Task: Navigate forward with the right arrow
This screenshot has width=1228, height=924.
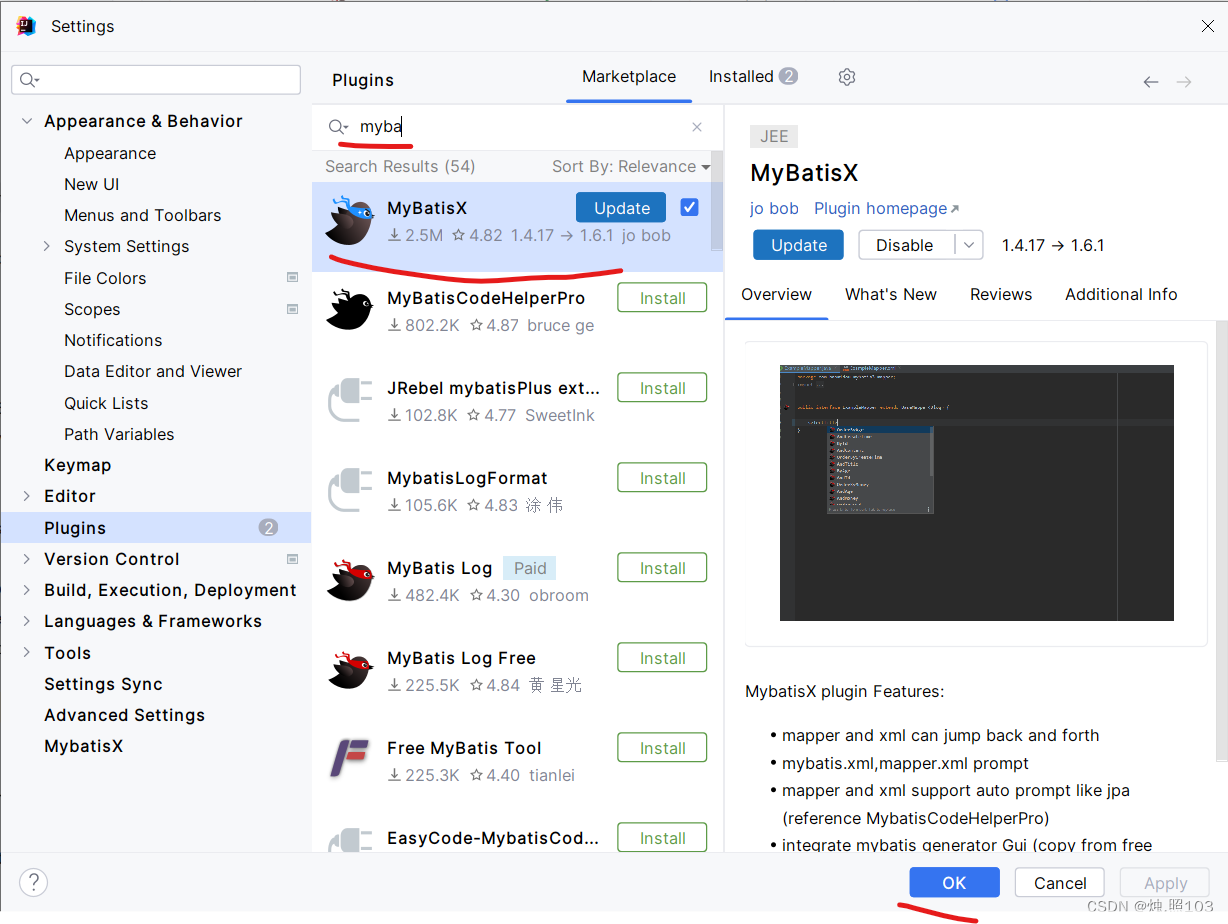Action: pyautogui.click(x=1184, y=82)
